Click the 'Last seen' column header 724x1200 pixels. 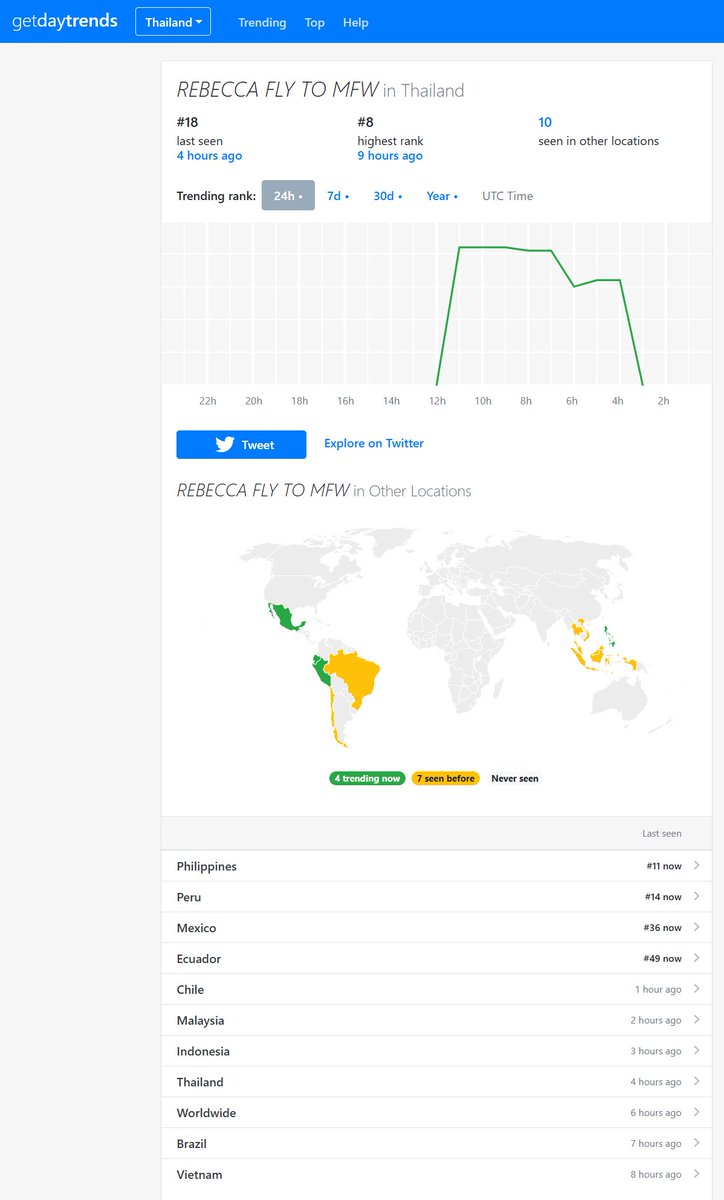click(x=662, y=834)
